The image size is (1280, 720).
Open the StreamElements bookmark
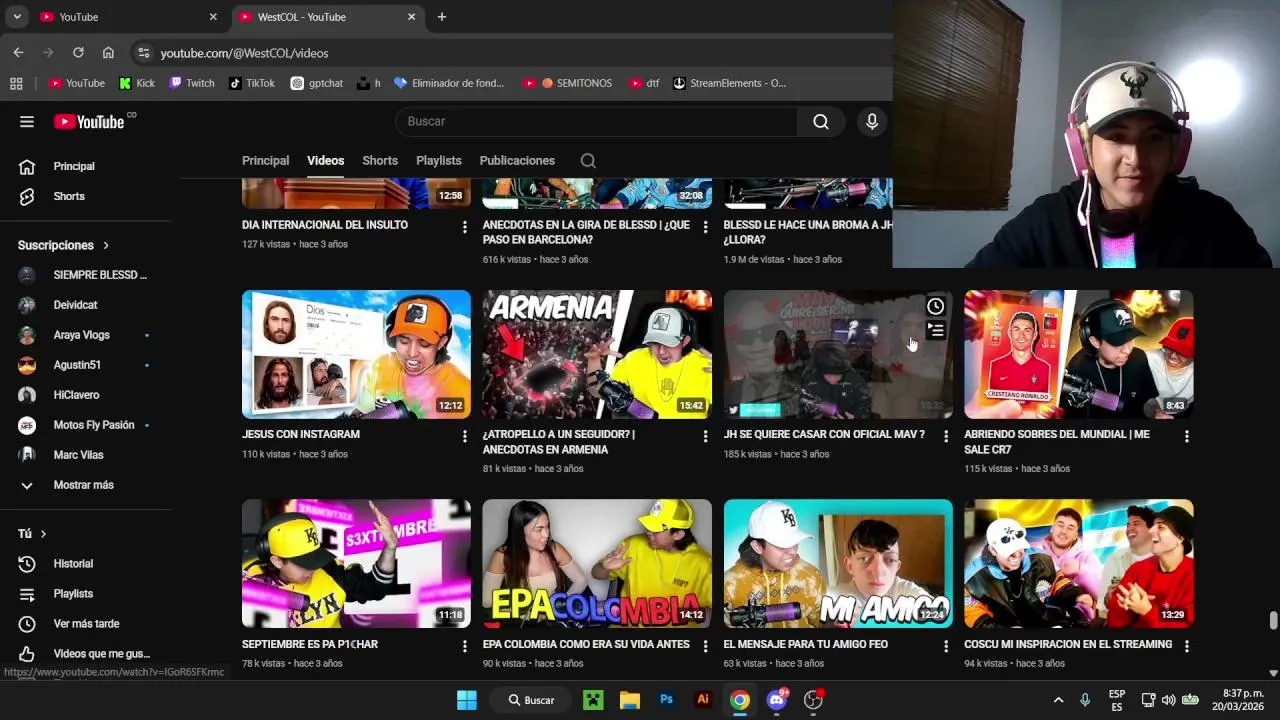point(729,83)
